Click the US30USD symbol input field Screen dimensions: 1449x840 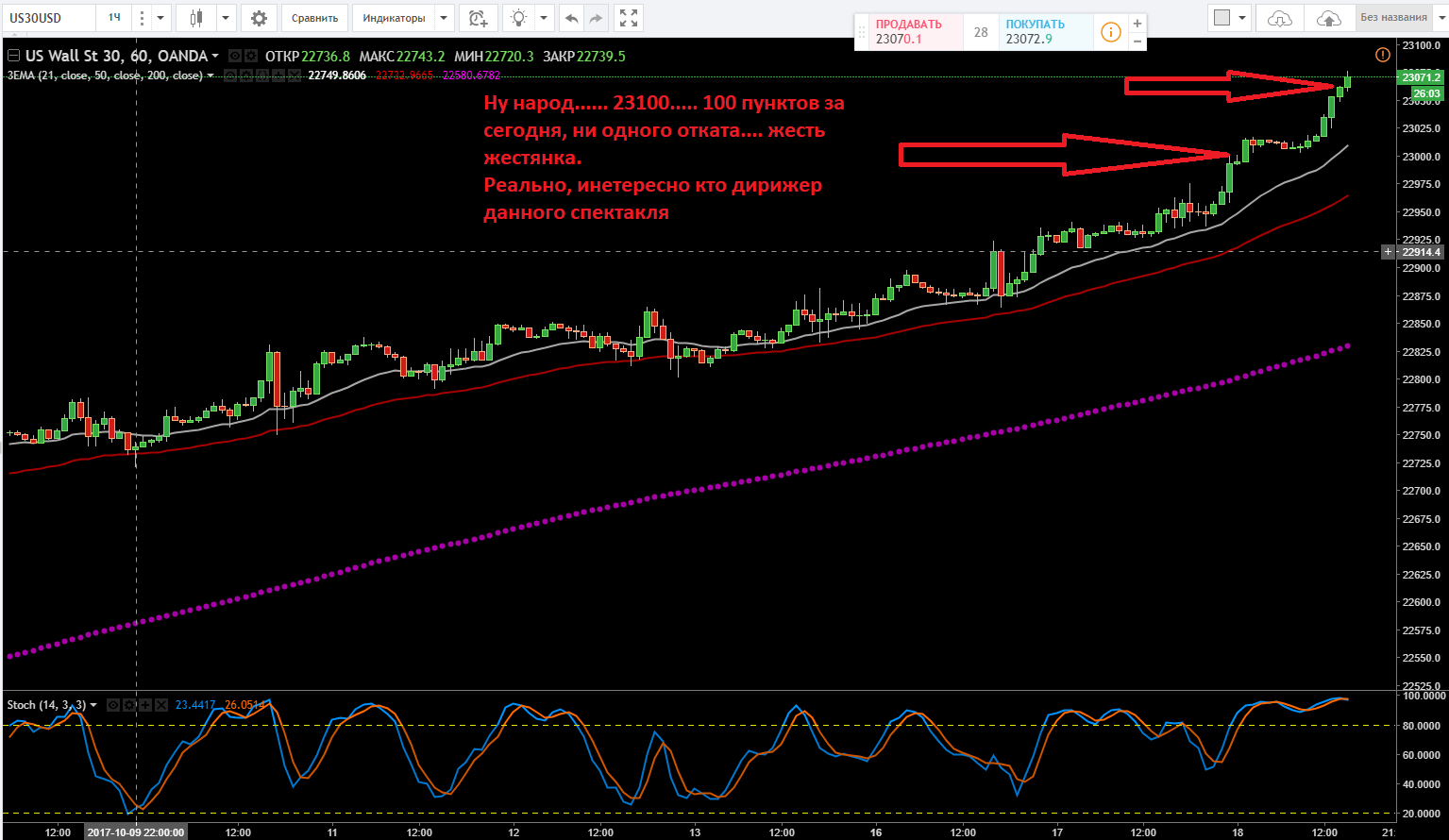pyautogui.click(x=47, y=18)
